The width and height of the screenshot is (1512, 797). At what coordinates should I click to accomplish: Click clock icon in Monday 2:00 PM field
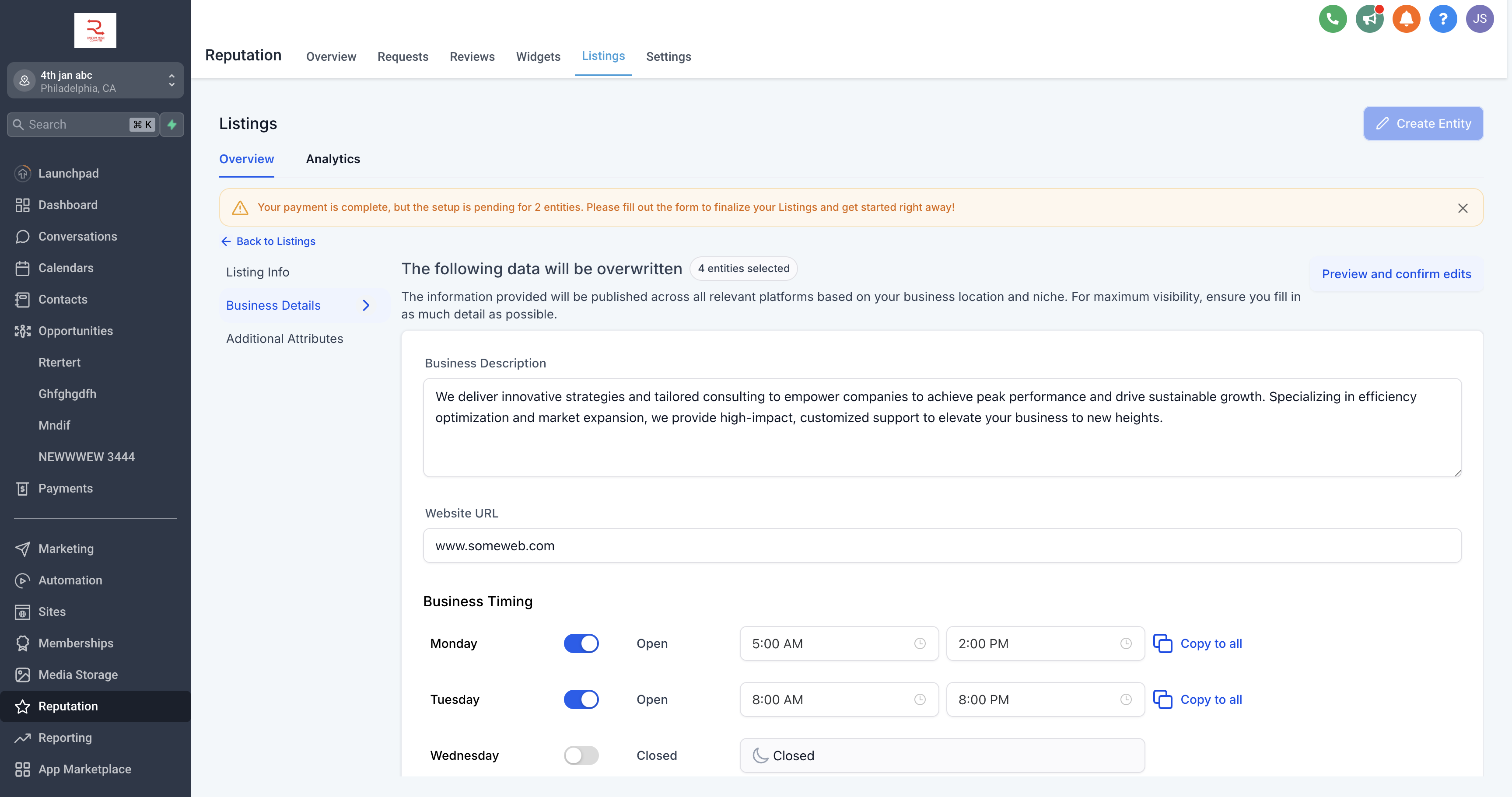pos(1126,644)
